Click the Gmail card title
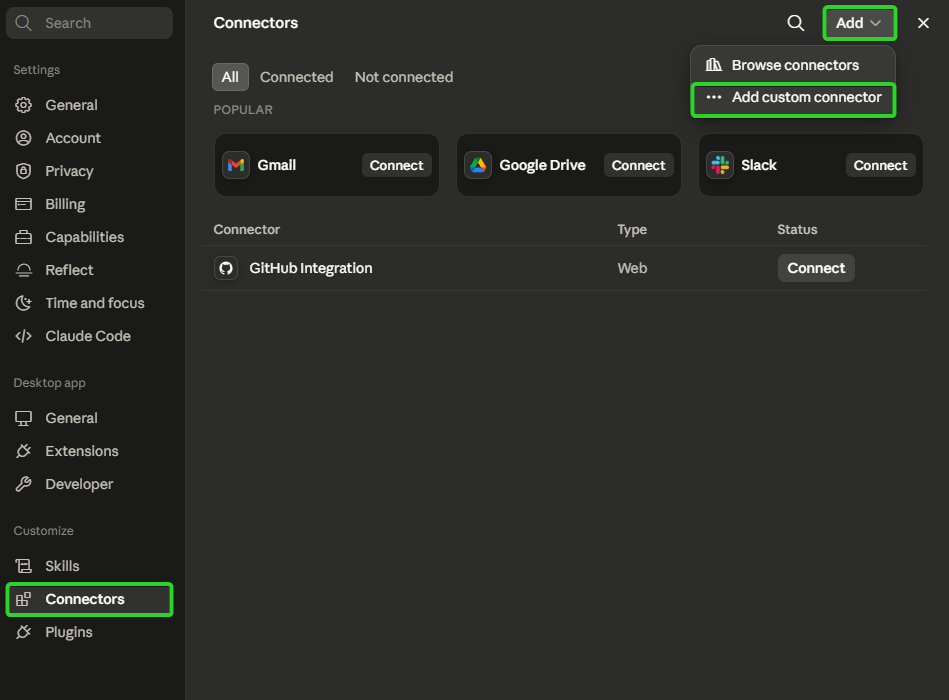The image size is (949, 700). click(x=277, y=165)
